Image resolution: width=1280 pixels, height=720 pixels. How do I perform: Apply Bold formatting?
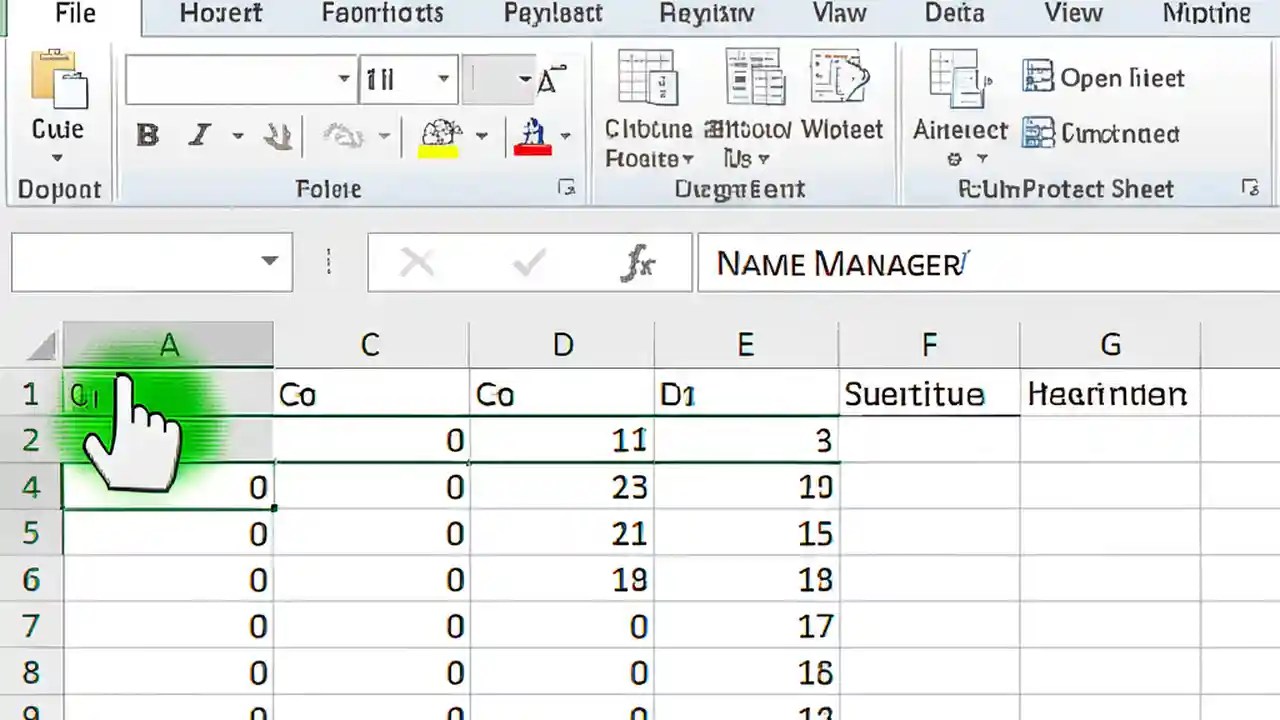(x=146, y=135)
